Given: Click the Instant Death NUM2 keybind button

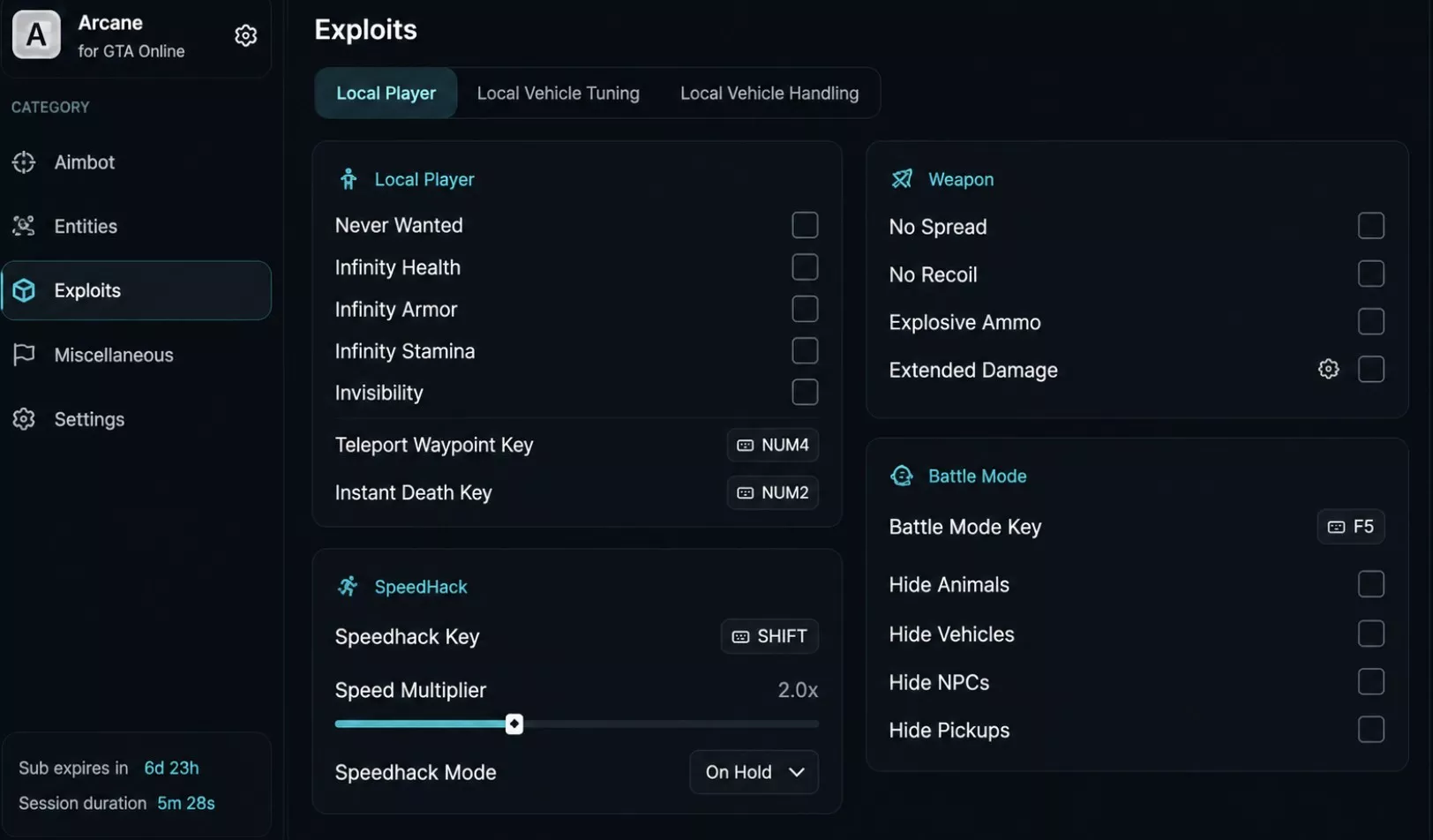Looking at the screenshot, I should tap(773, 492).
